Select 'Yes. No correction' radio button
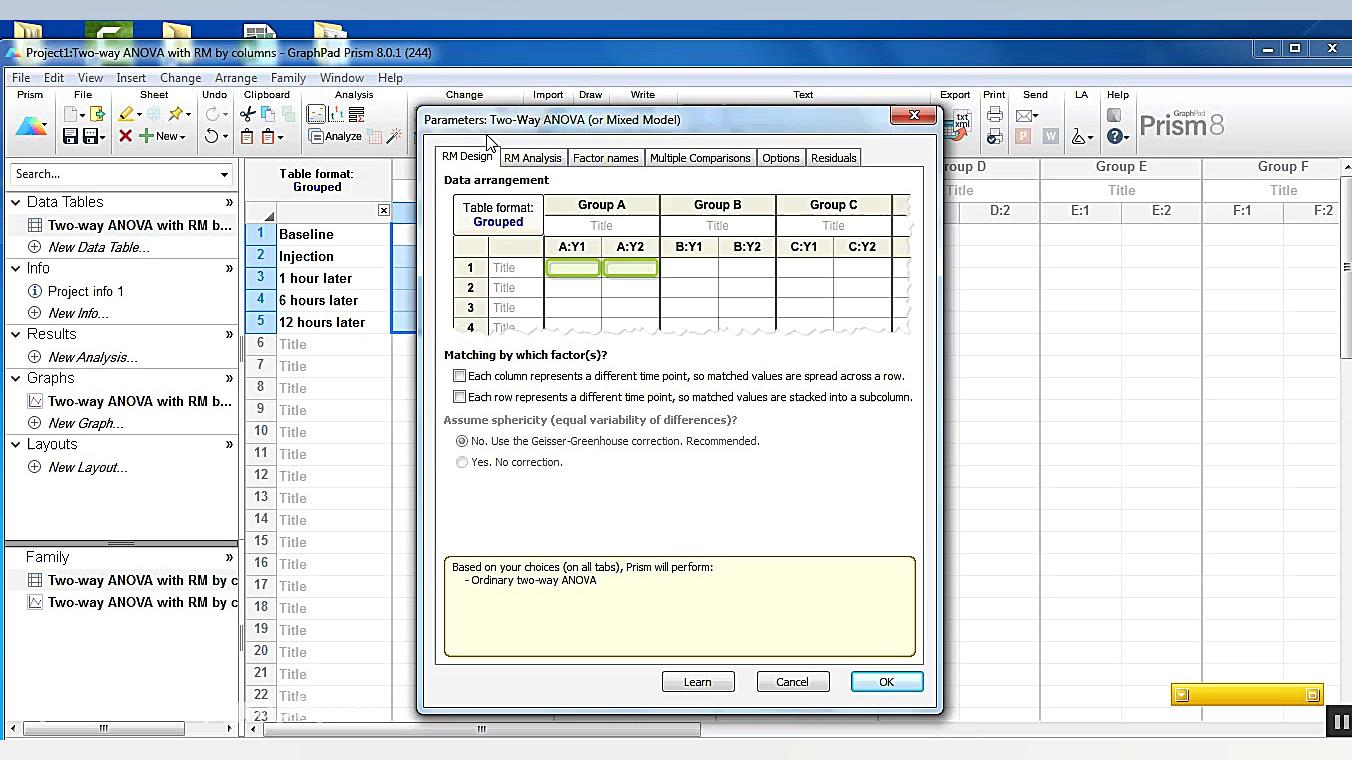The width and height of the screenshot is (1352, 760). pos(461,462)
